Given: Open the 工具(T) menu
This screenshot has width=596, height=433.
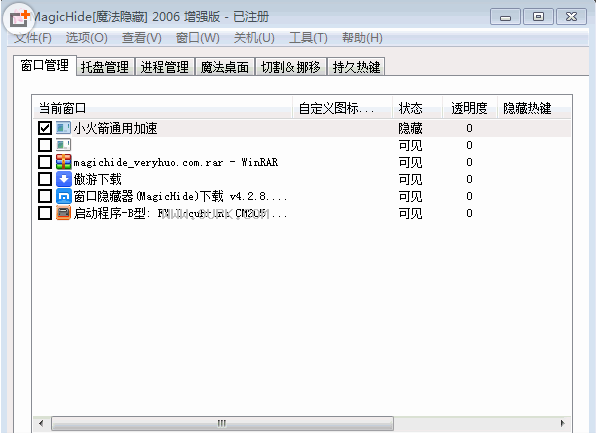Looking at the screenshot, I should 308,38.
